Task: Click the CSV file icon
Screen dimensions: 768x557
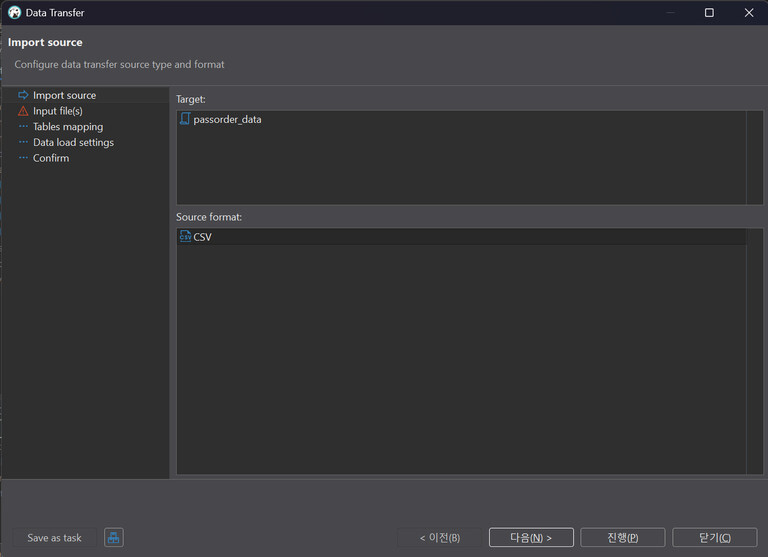Action: [185, 236]
